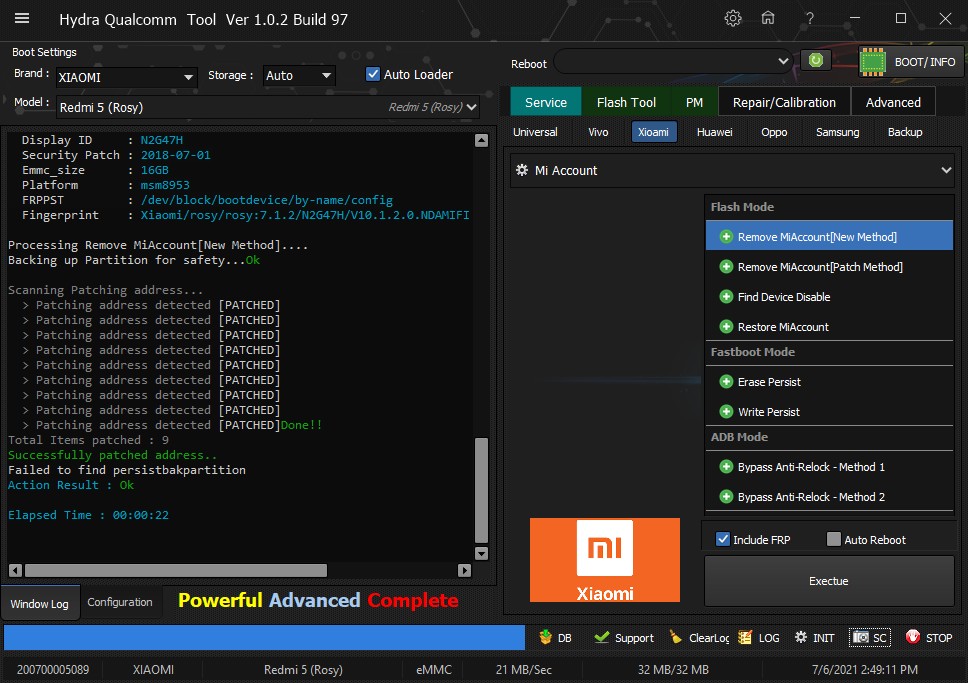Click the blue progress bar
Screen dimensions: 968x683
264,637
